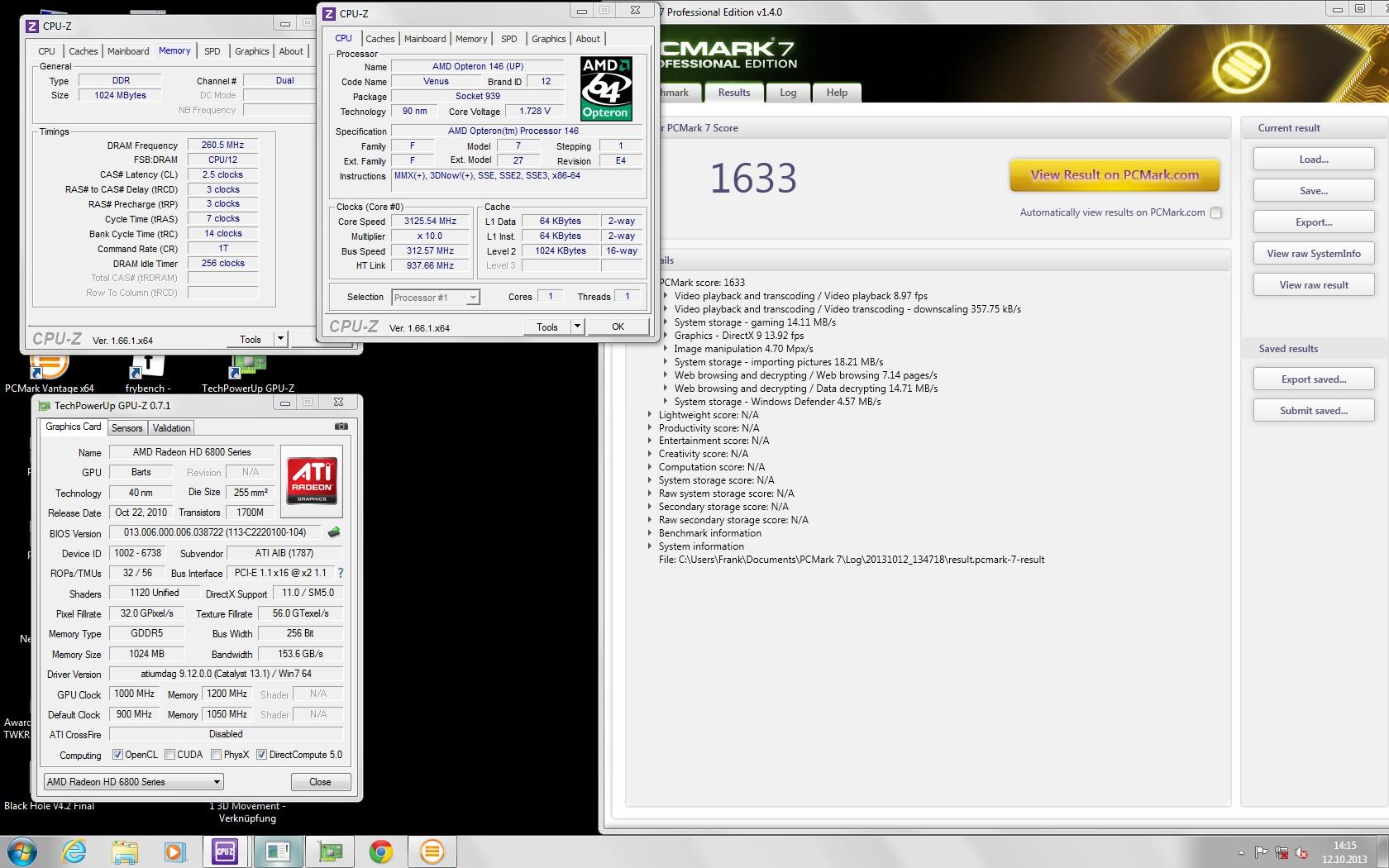
Task: Expand System information section
Action: point(651,546)
